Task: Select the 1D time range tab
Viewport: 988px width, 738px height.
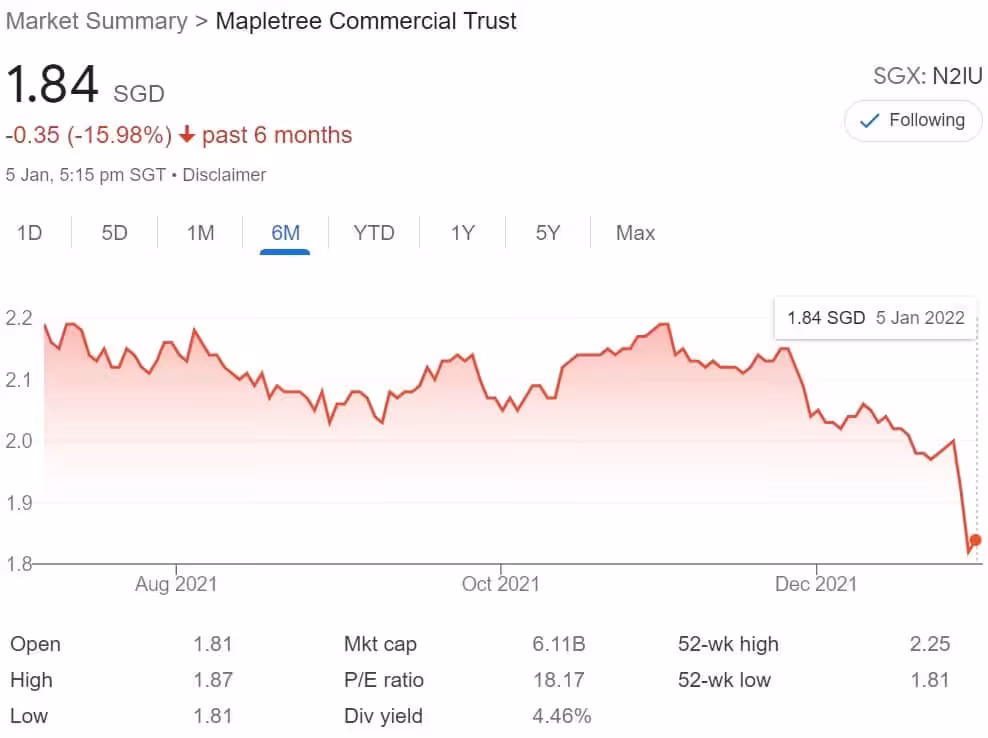Action: click(30, 233)
